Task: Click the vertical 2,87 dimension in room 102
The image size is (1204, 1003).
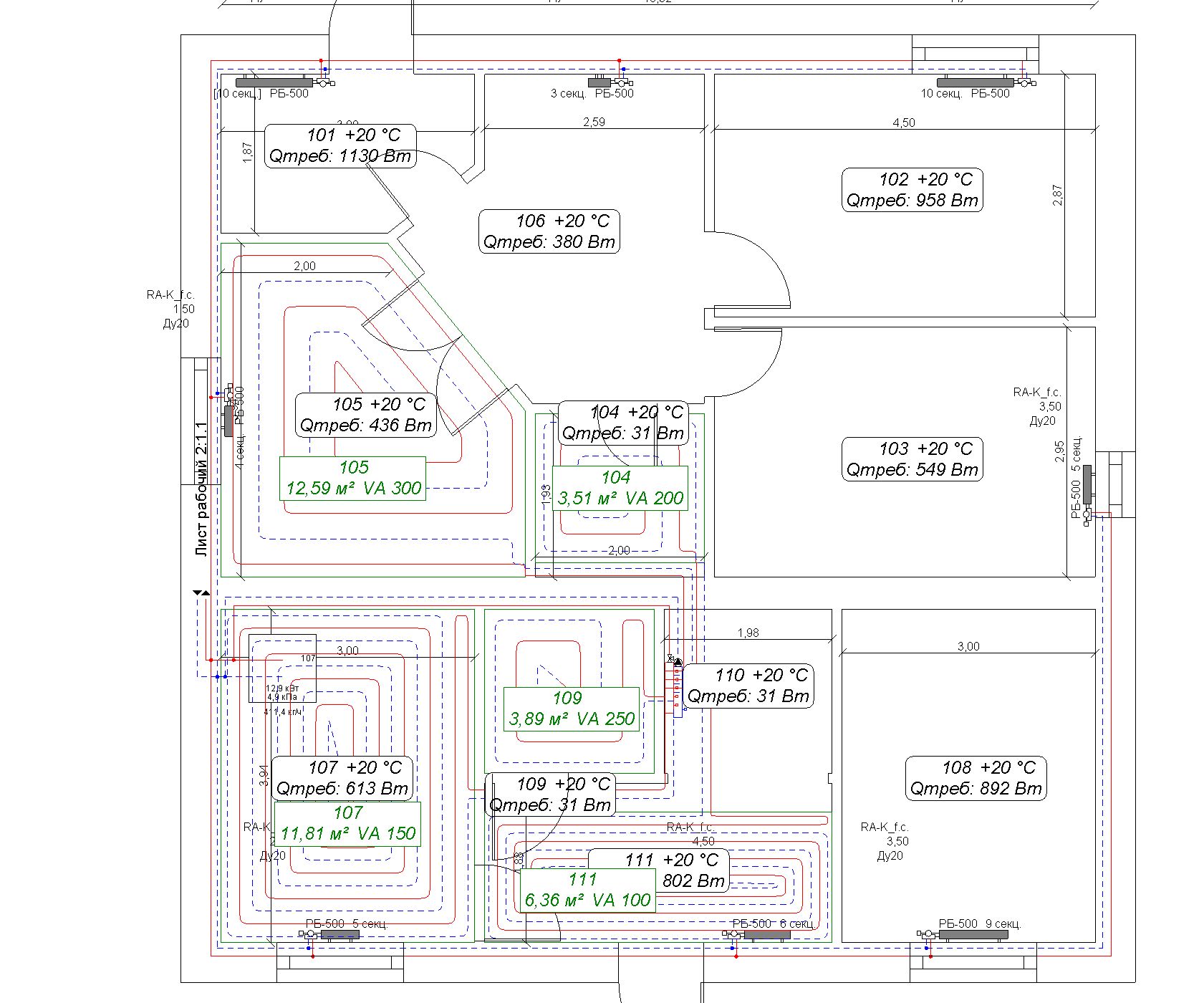Action: pyautogui.click(x=1058, y=195)
